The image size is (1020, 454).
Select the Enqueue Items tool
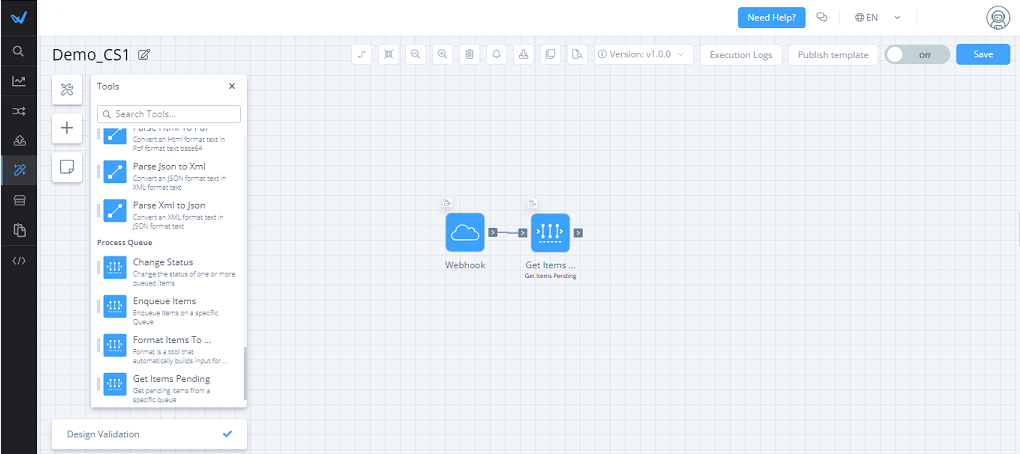tap(164, 306)
